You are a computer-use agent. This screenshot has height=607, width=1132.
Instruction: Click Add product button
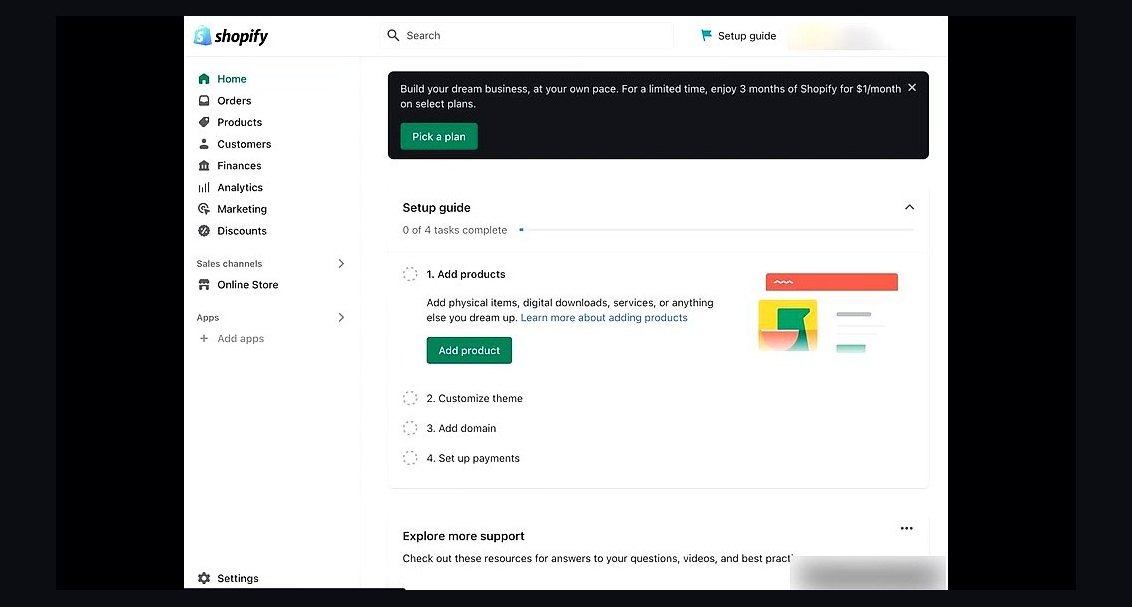(x=469, y=350)
